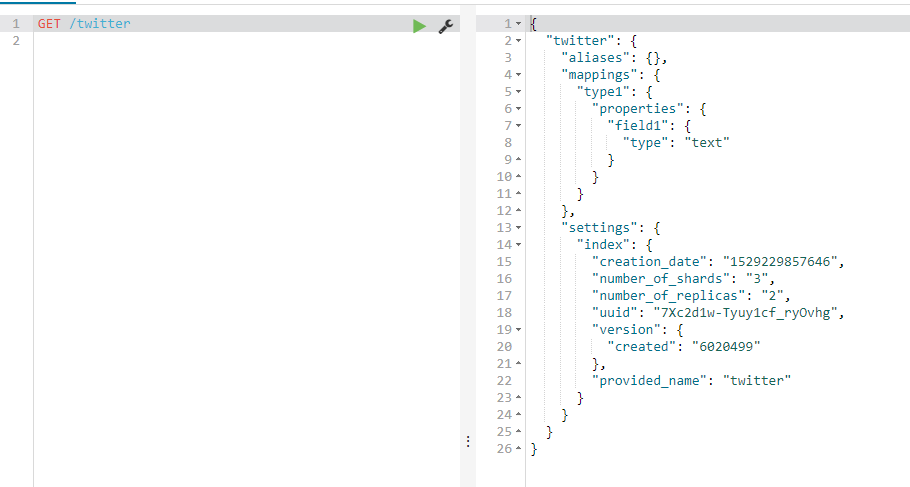Click line number 15 in response gutter
910x487 pixels.
[504, 262]
